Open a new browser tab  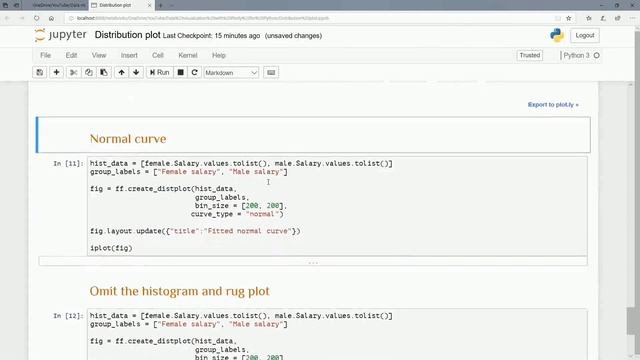[x=160, y=5]
